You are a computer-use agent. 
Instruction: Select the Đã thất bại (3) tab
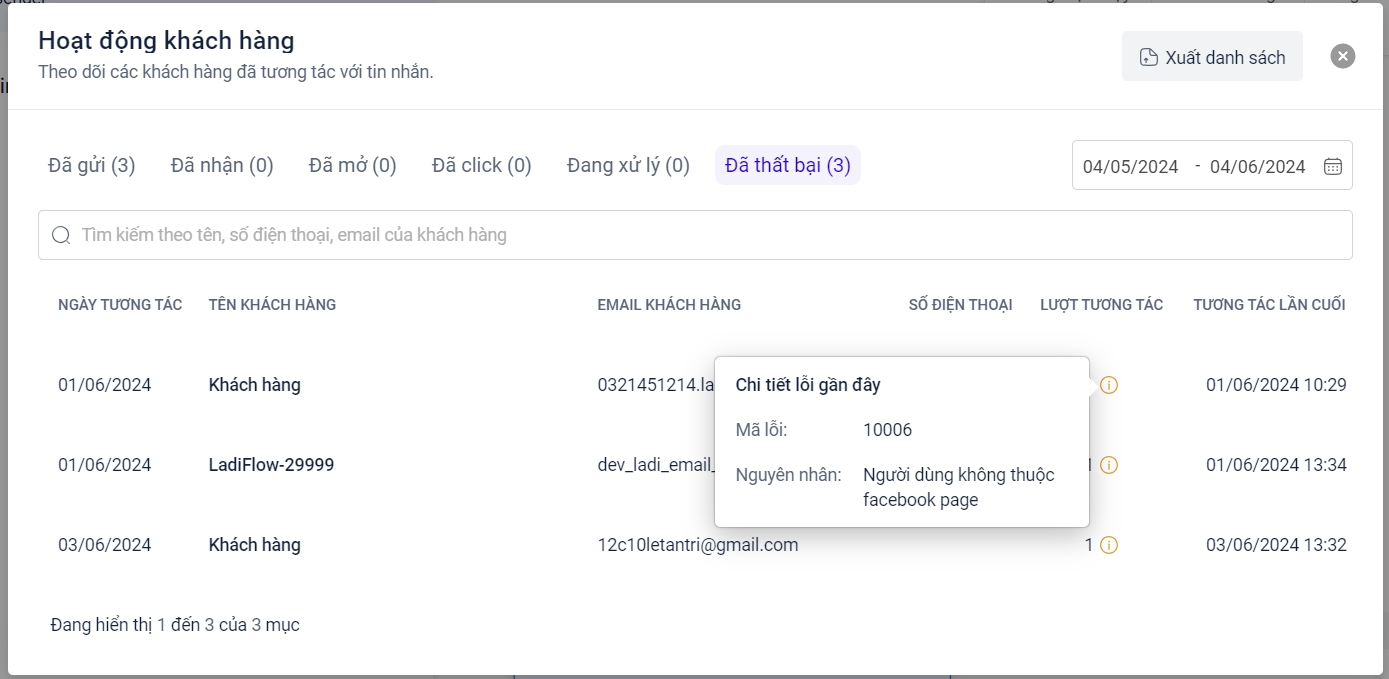click(788, 165)
